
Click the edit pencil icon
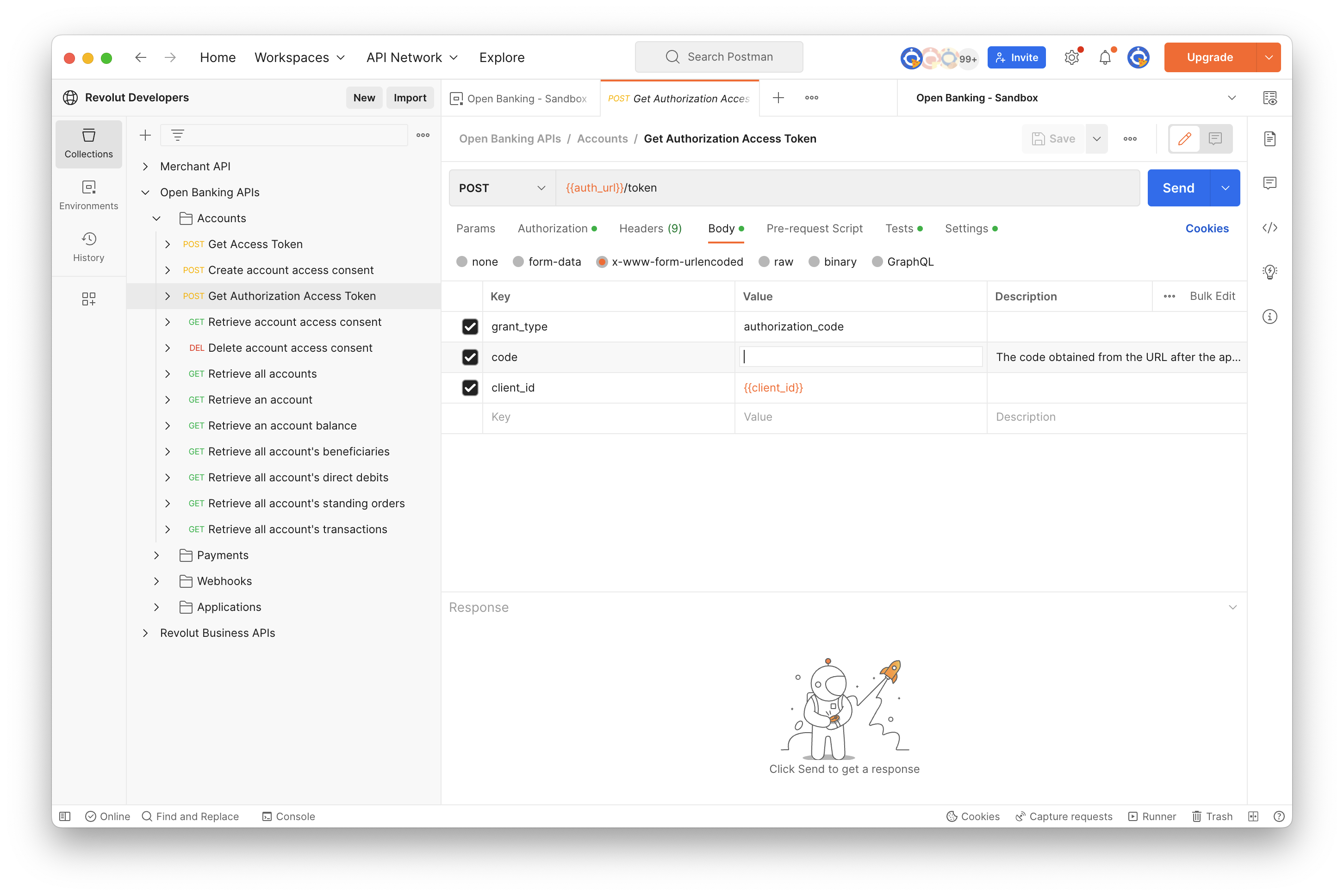(1184, 138)
